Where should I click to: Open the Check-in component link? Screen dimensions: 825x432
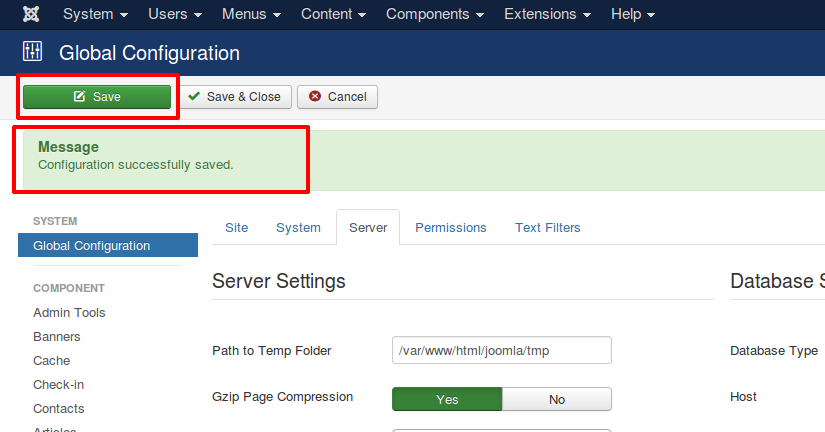click(60, 385)
